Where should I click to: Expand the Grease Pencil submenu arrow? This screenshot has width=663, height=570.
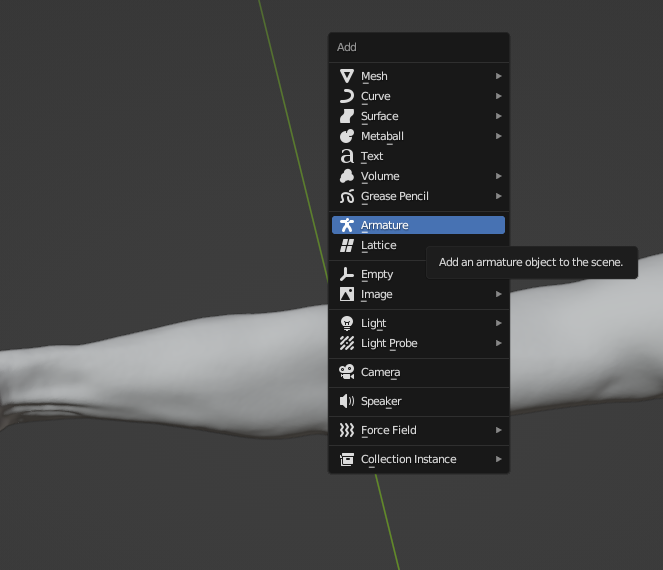498,196
